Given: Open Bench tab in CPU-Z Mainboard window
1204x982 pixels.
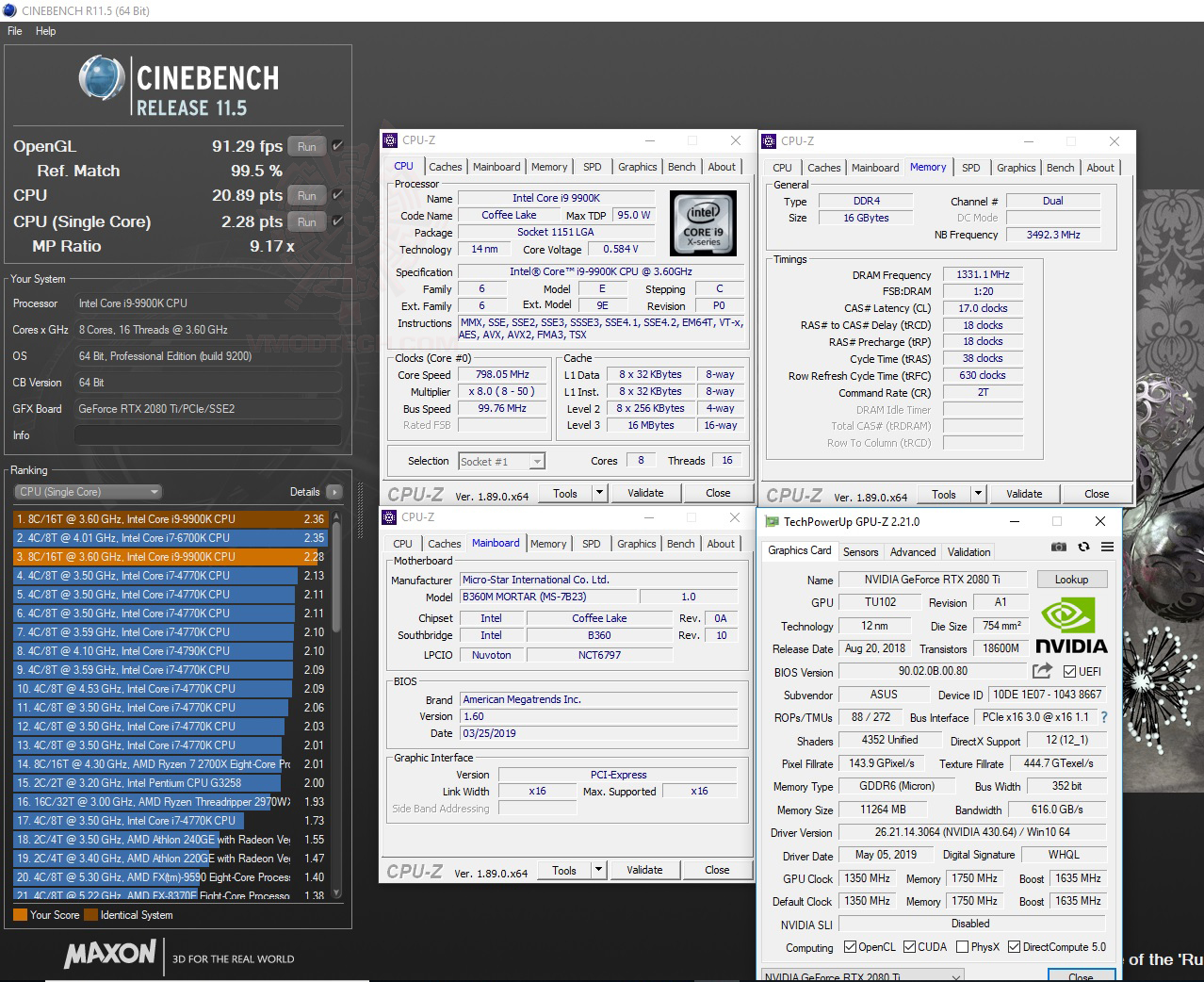Looking at the screenshot, I should point(681,544).
